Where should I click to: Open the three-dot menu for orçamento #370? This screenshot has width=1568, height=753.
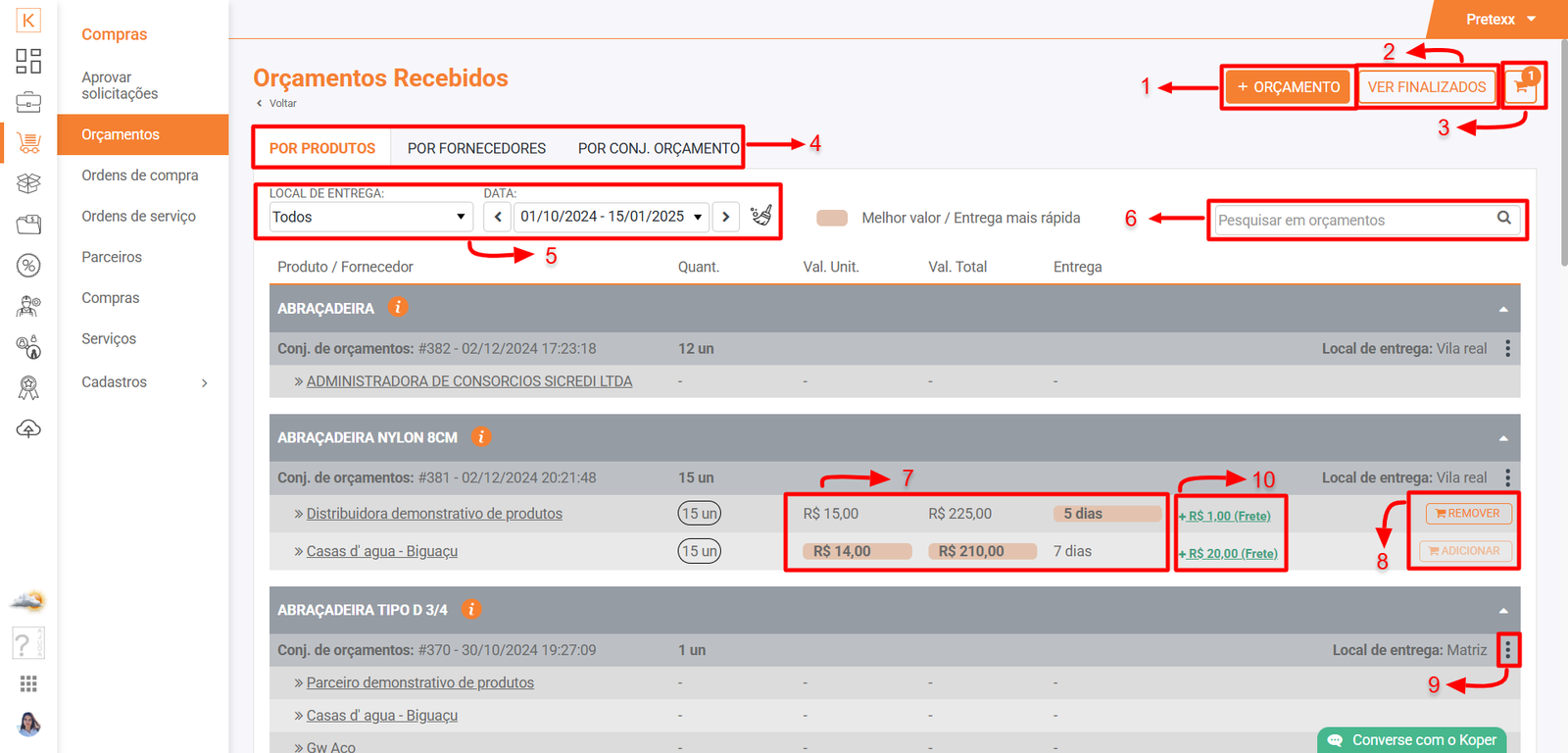click(x=1508, y=649)
